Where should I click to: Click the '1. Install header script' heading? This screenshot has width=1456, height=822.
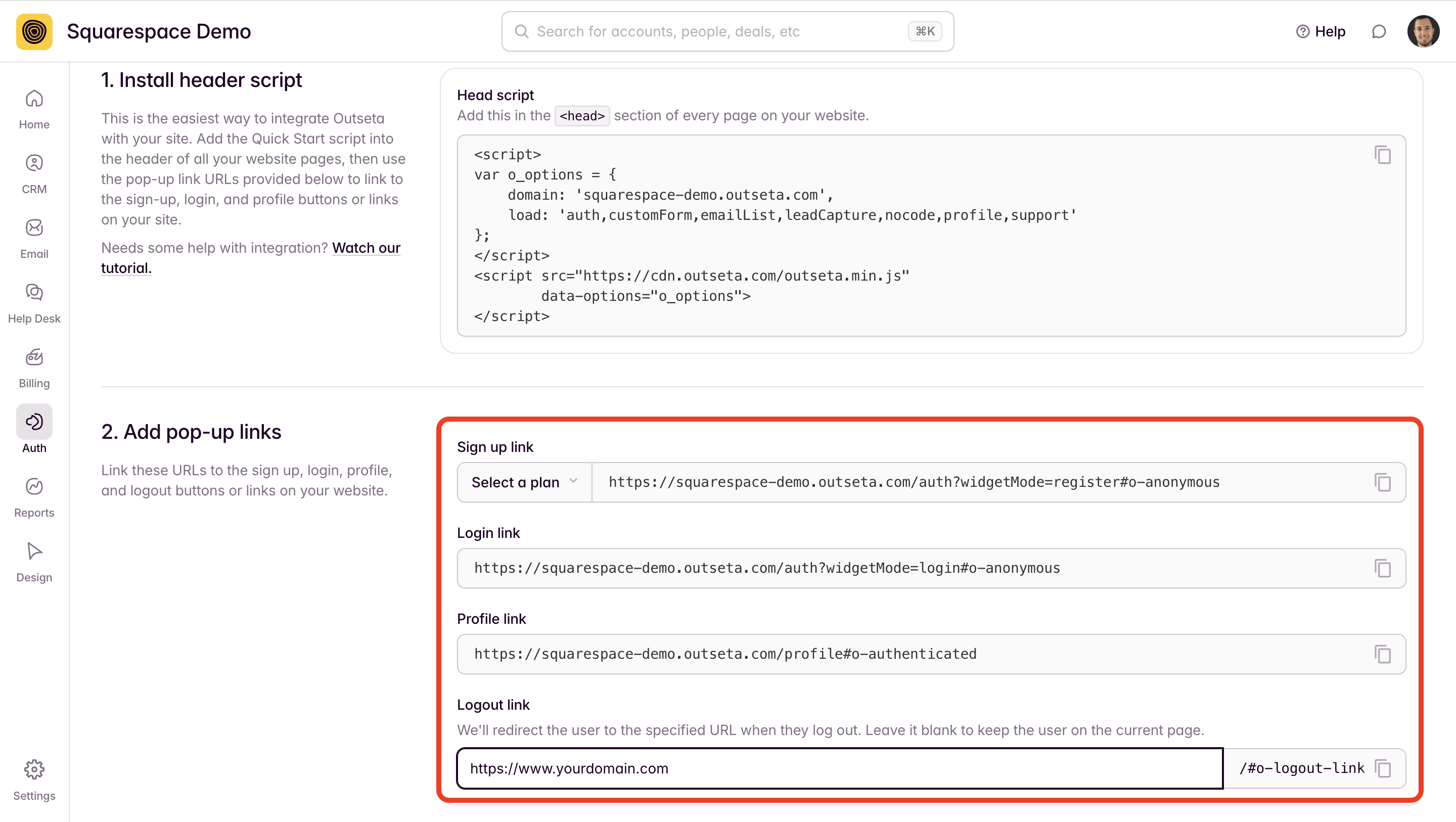point(201,80)
